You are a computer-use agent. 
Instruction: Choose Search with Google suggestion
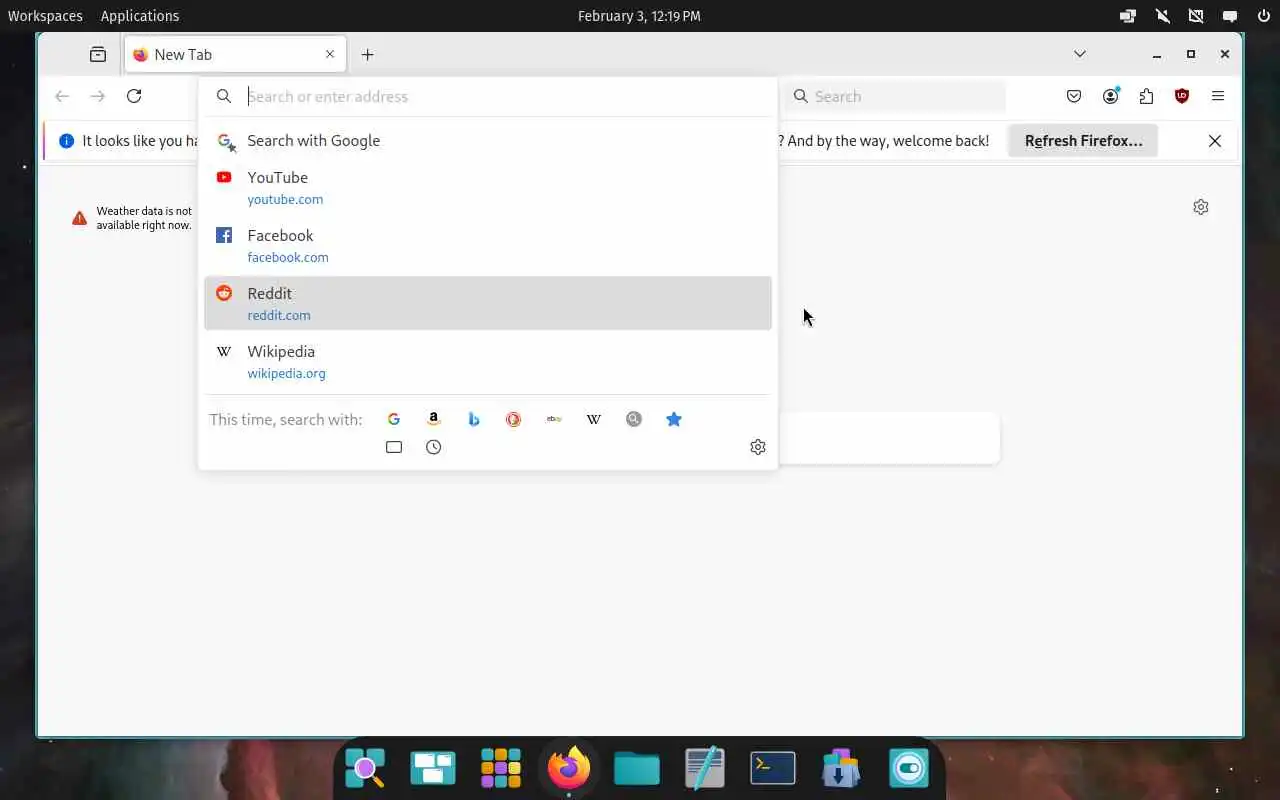[488, 141]
